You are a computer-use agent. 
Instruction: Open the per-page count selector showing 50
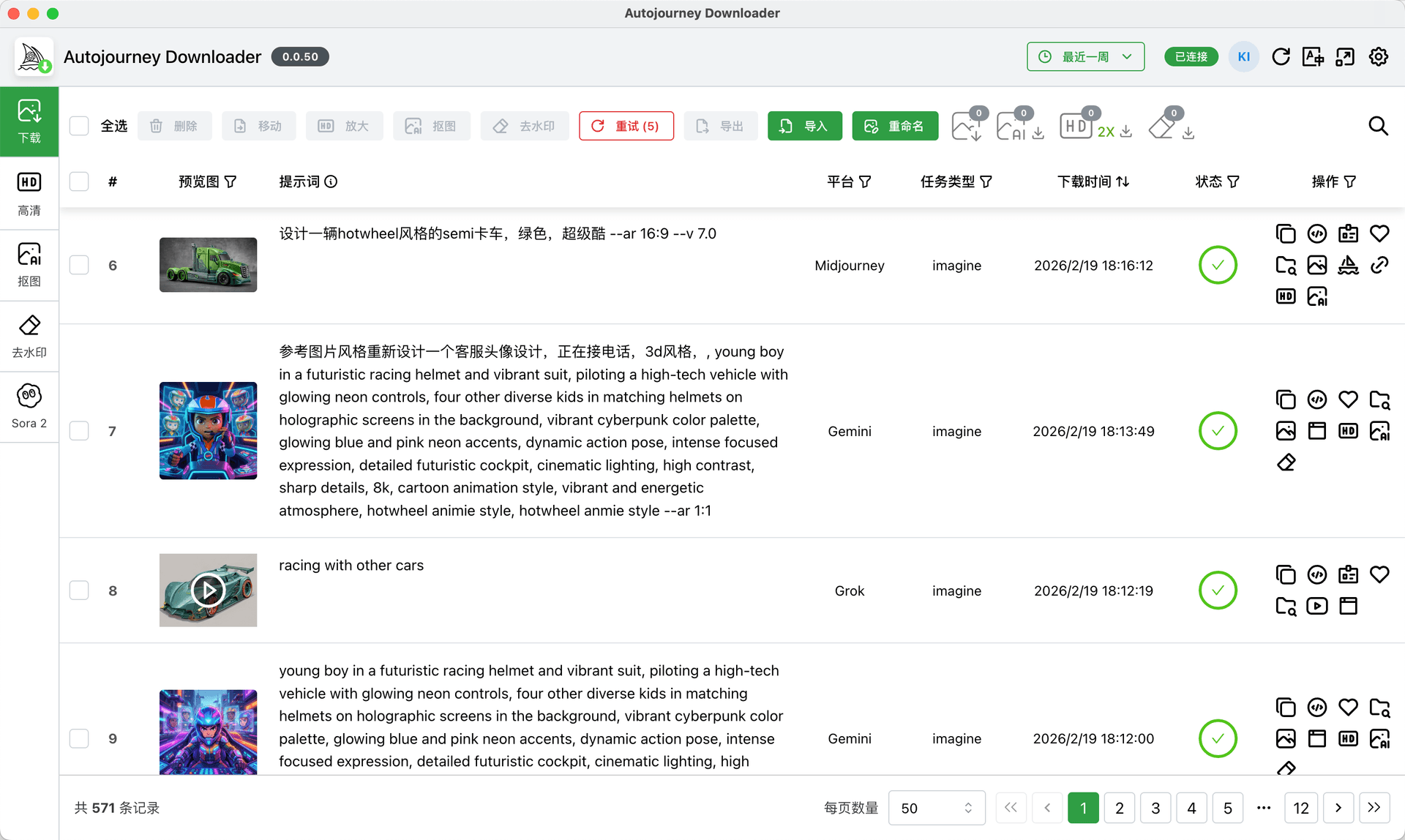coord(937,807)
